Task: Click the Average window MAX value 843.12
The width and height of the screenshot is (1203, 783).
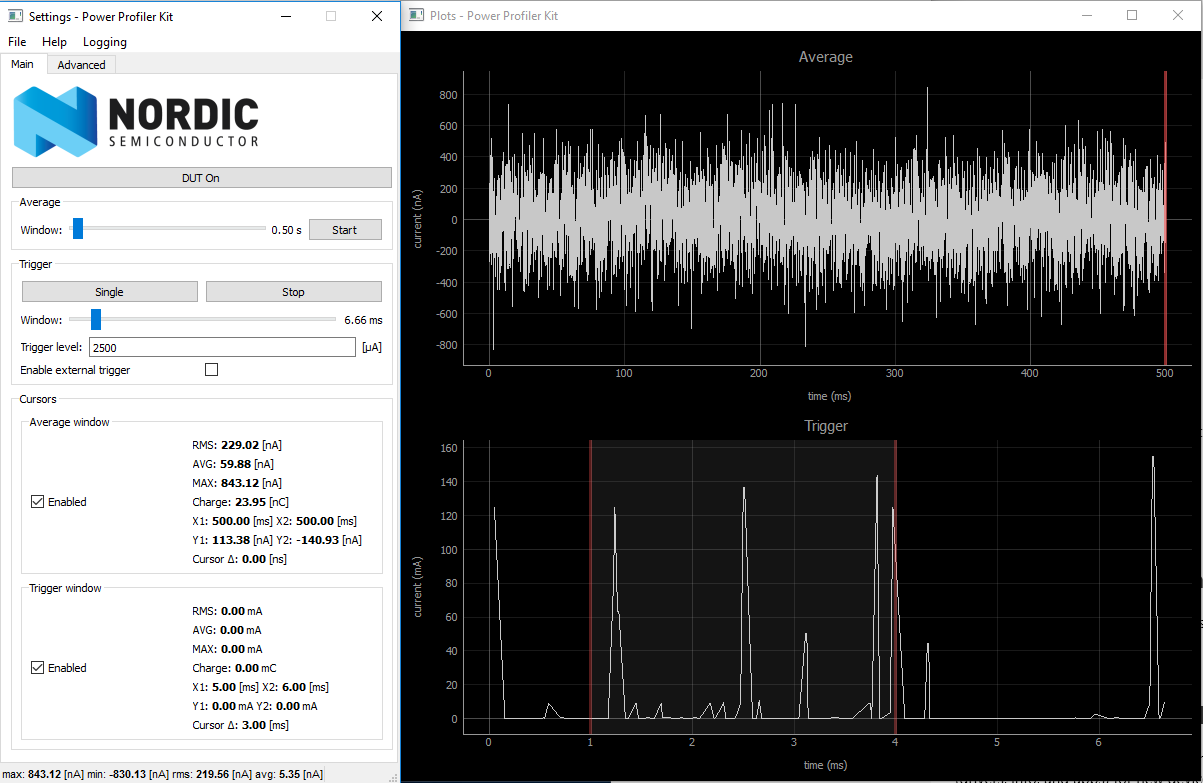Action: pos(242,483)
